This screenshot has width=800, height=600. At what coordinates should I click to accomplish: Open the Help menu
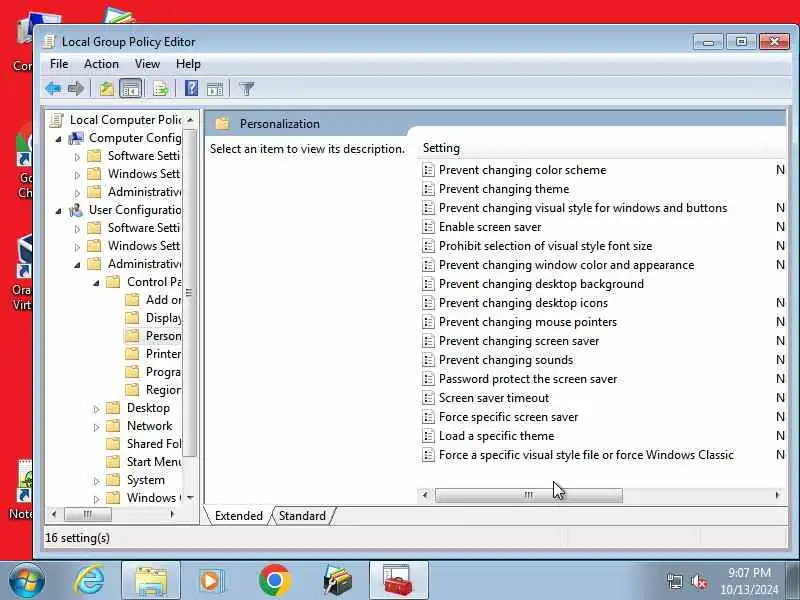[188, 64]
